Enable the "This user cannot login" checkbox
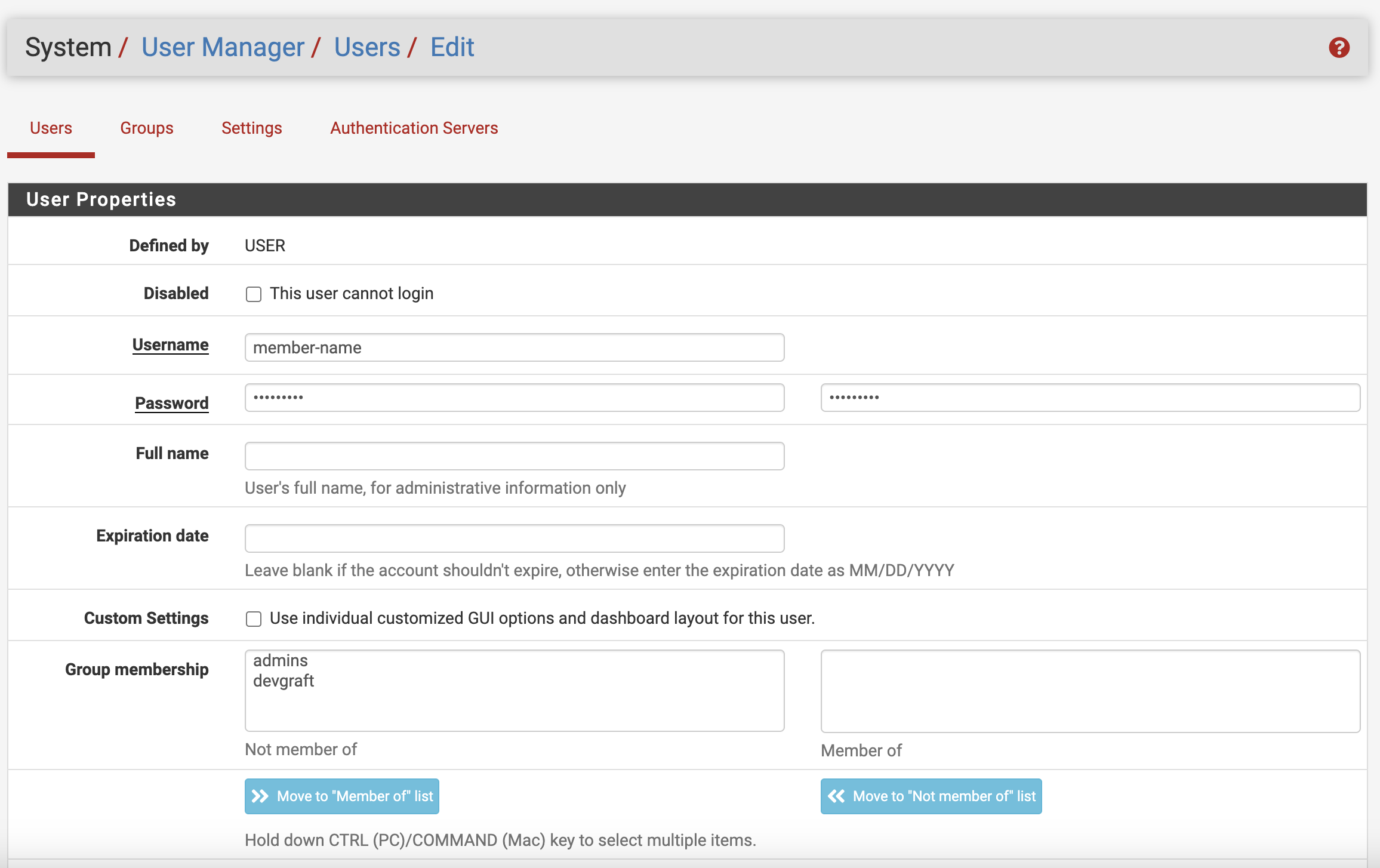The width and height of the screenshot is (1380, 868). coord(254,294)
